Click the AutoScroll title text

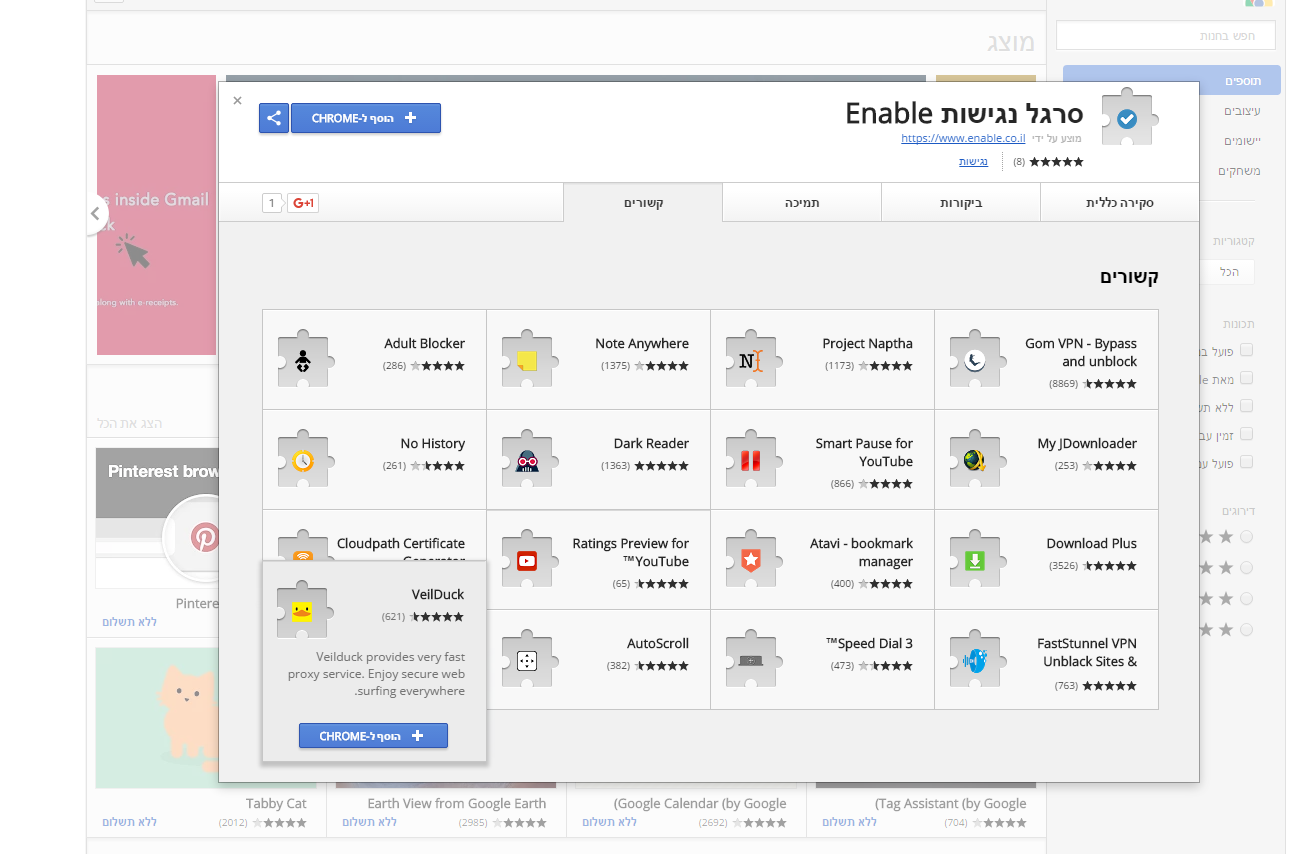(658, 643)
